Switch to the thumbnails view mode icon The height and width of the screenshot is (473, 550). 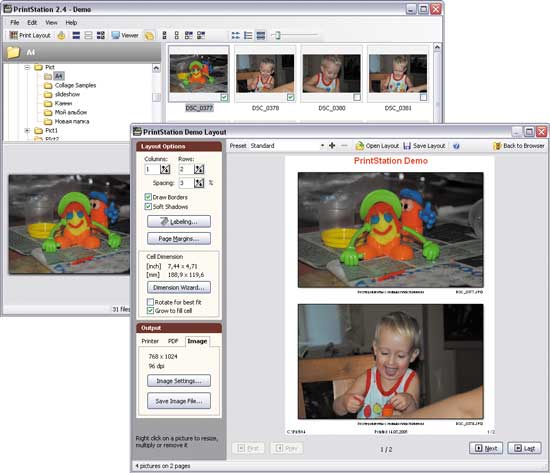coord(235,35)
